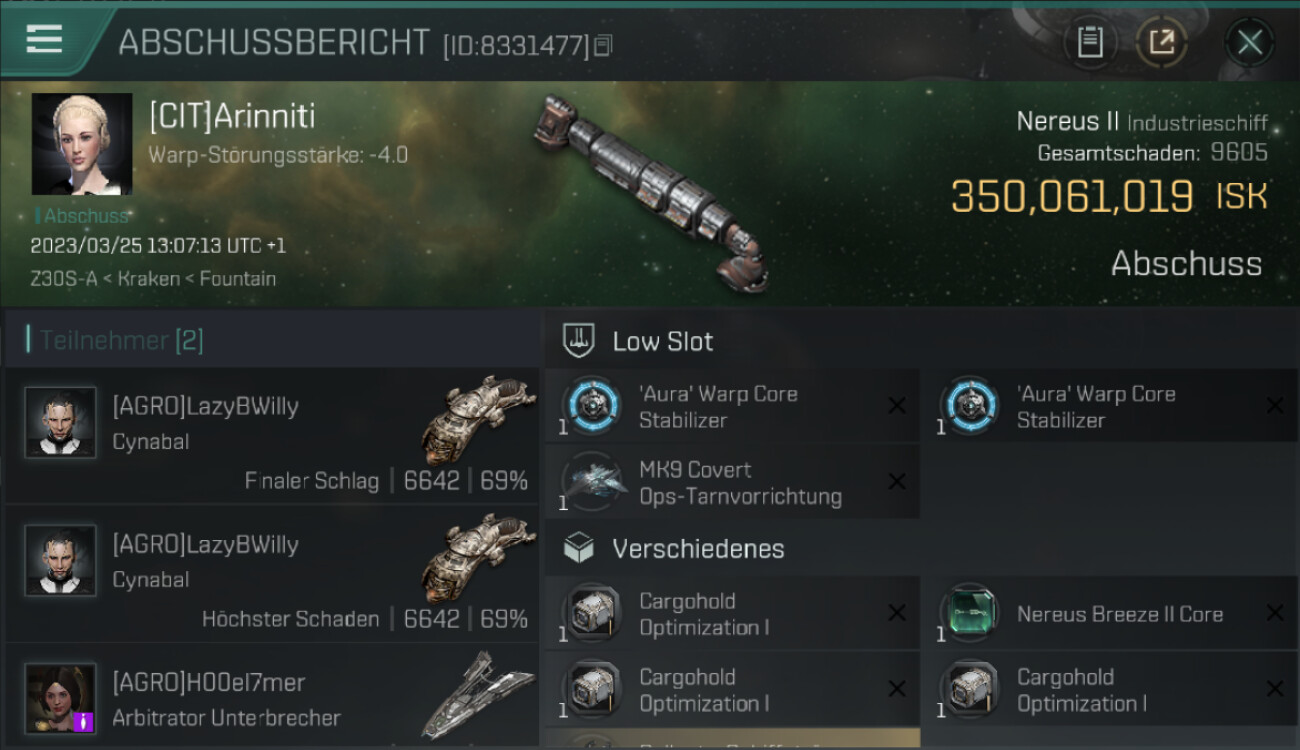The width and height of the screenshot is (1300, 750).
Task: Expand the Teilnehmer [2] participants header
Action: point(271,340)
